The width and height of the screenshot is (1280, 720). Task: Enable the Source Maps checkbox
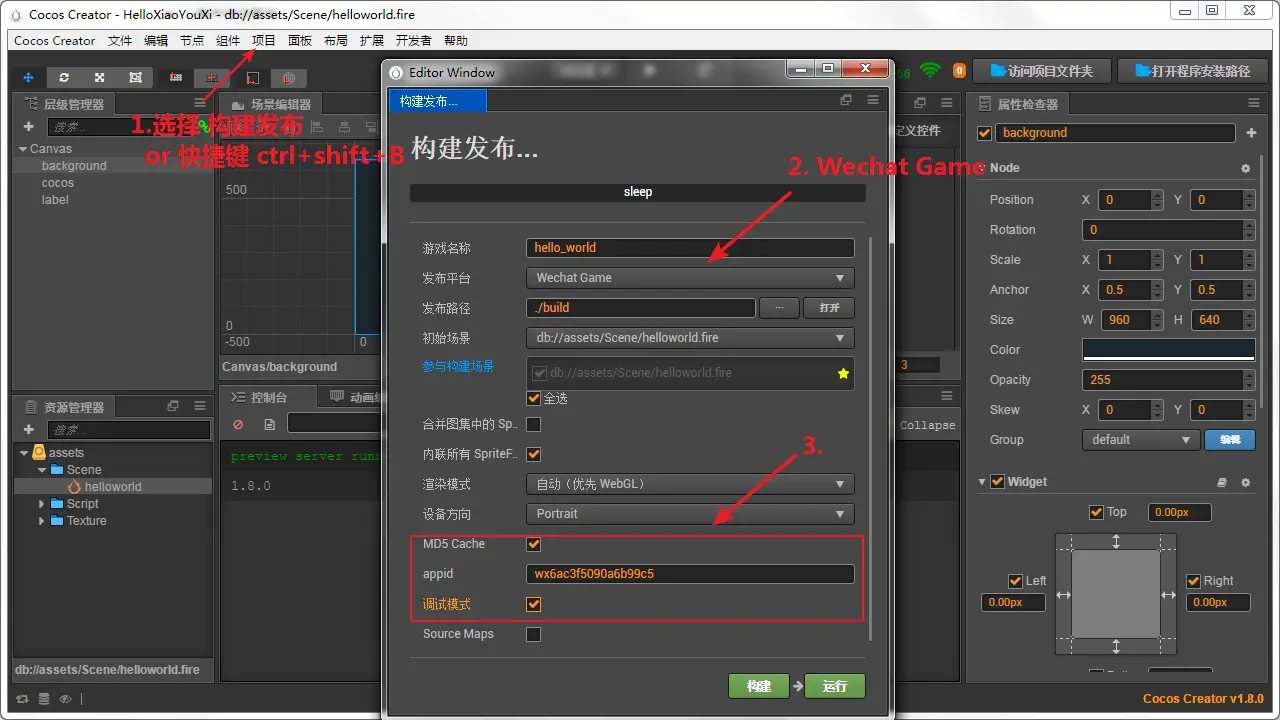click(x=534, y=634)
